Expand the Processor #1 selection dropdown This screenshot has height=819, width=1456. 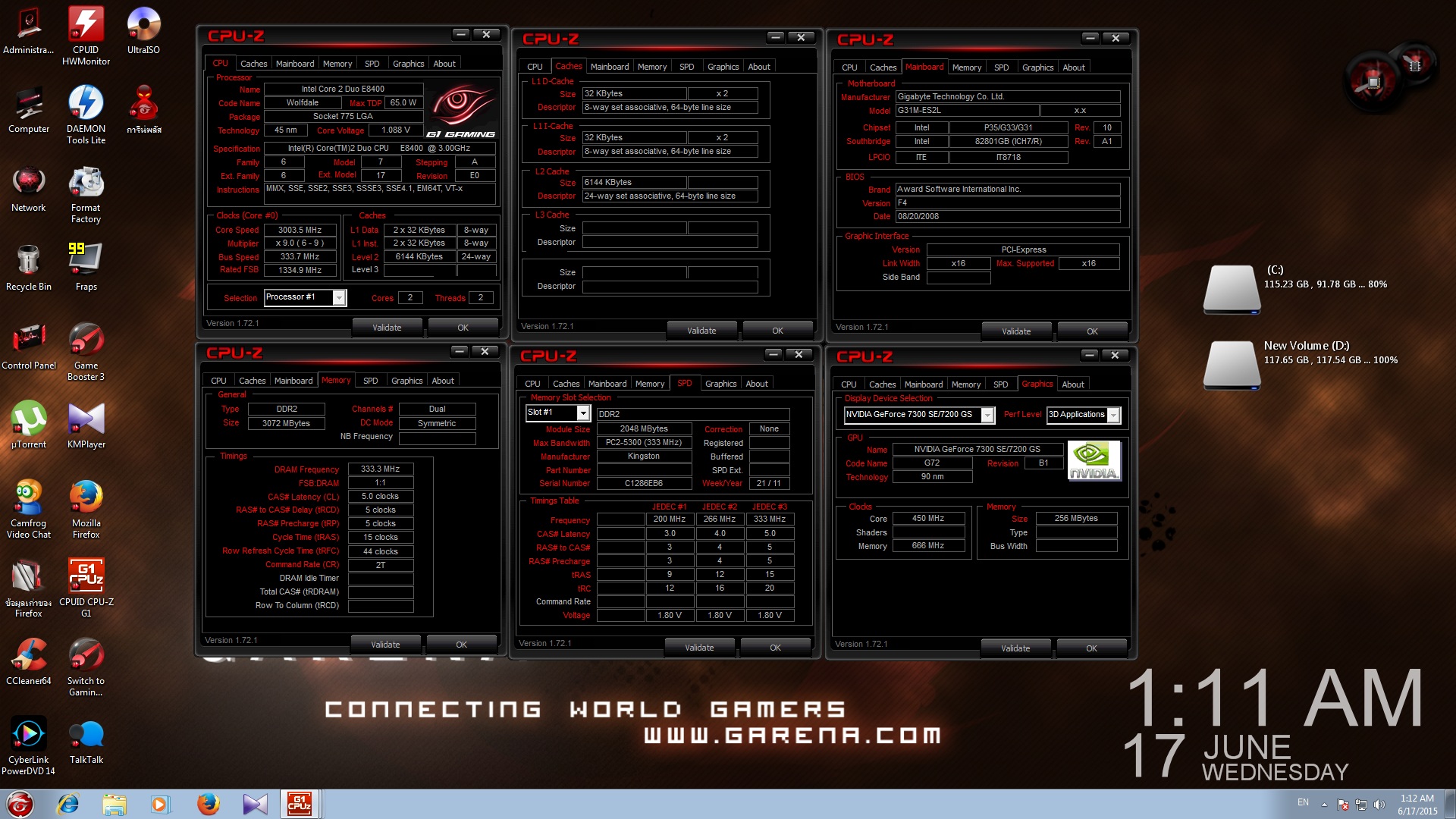click(x=339, y=298)
